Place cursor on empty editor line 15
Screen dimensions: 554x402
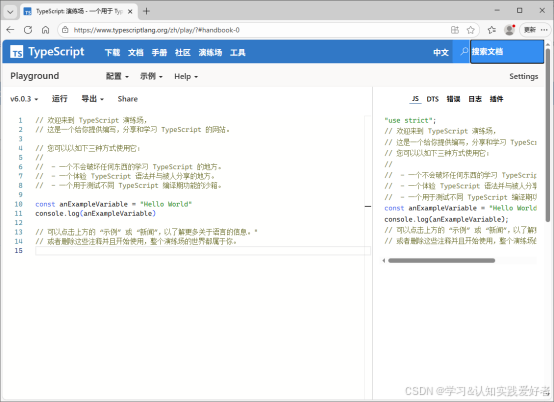click(202, 250)
